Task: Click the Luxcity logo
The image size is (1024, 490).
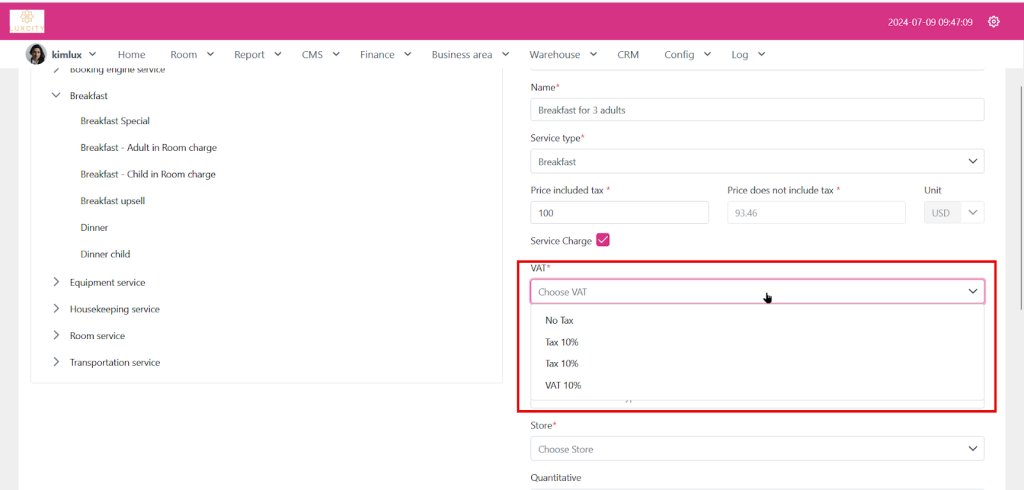Action: [27, 21]
